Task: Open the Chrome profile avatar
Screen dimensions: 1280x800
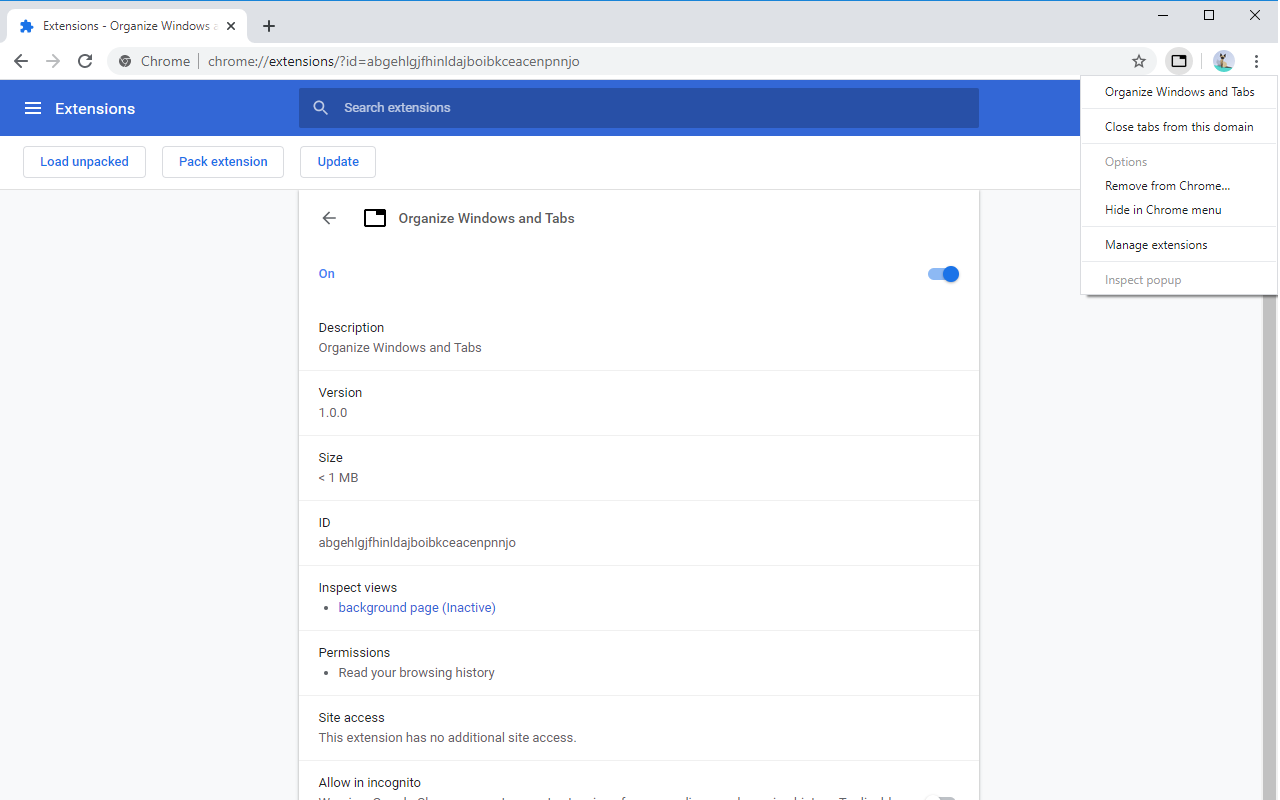Action: (1224, 61)
